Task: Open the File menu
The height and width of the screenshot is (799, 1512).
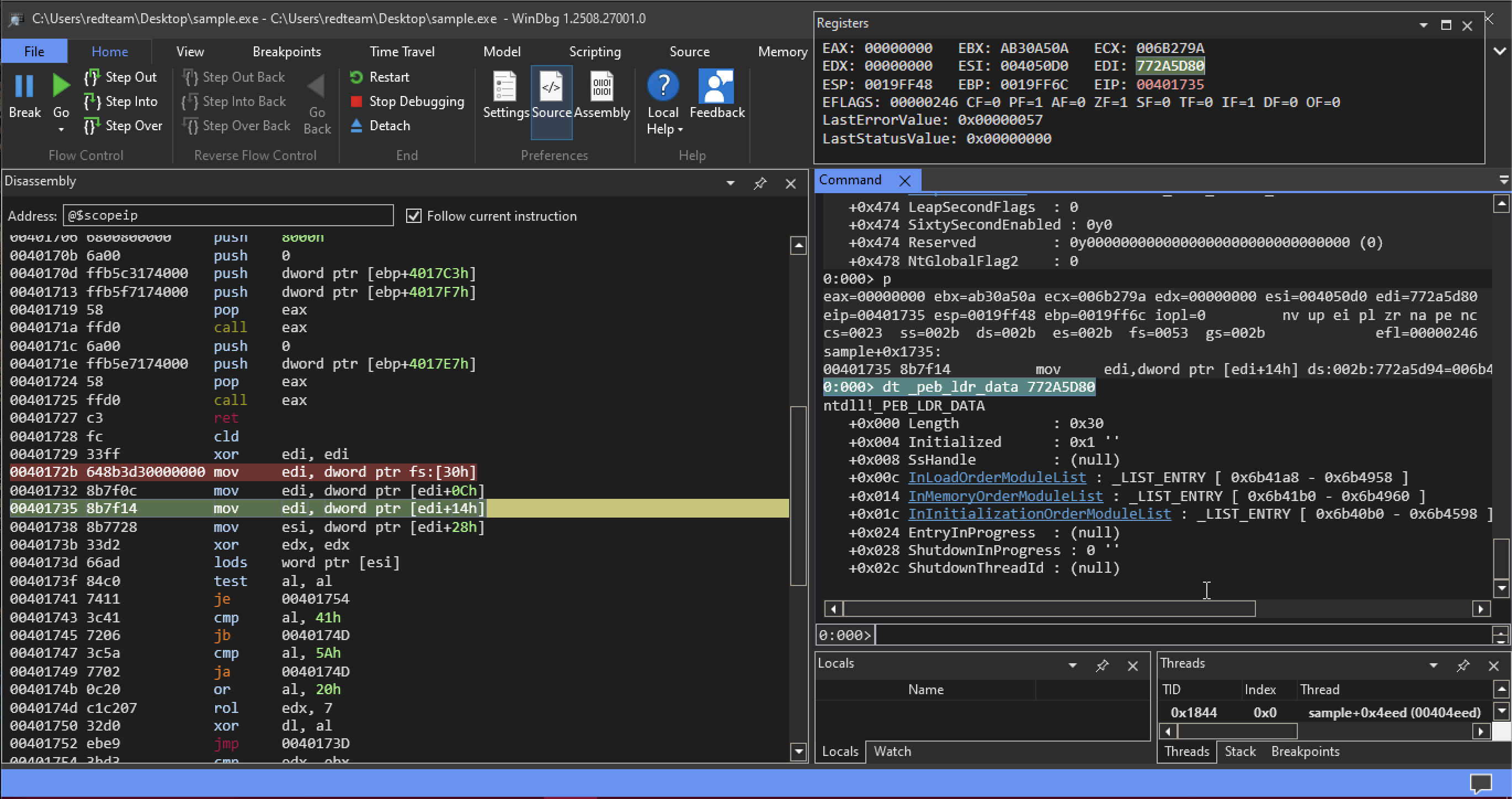Action: (34, 52)
